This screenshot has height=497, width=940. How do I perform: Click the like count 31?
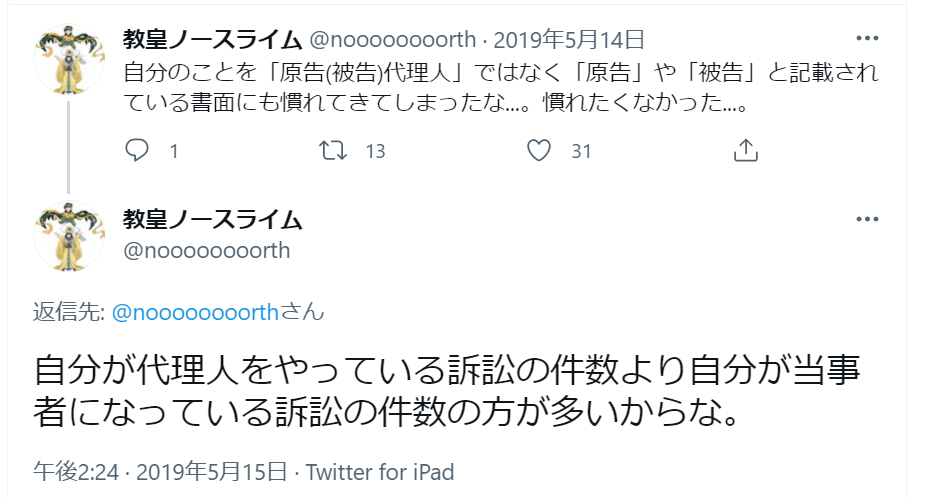click(x=581, y=151)
